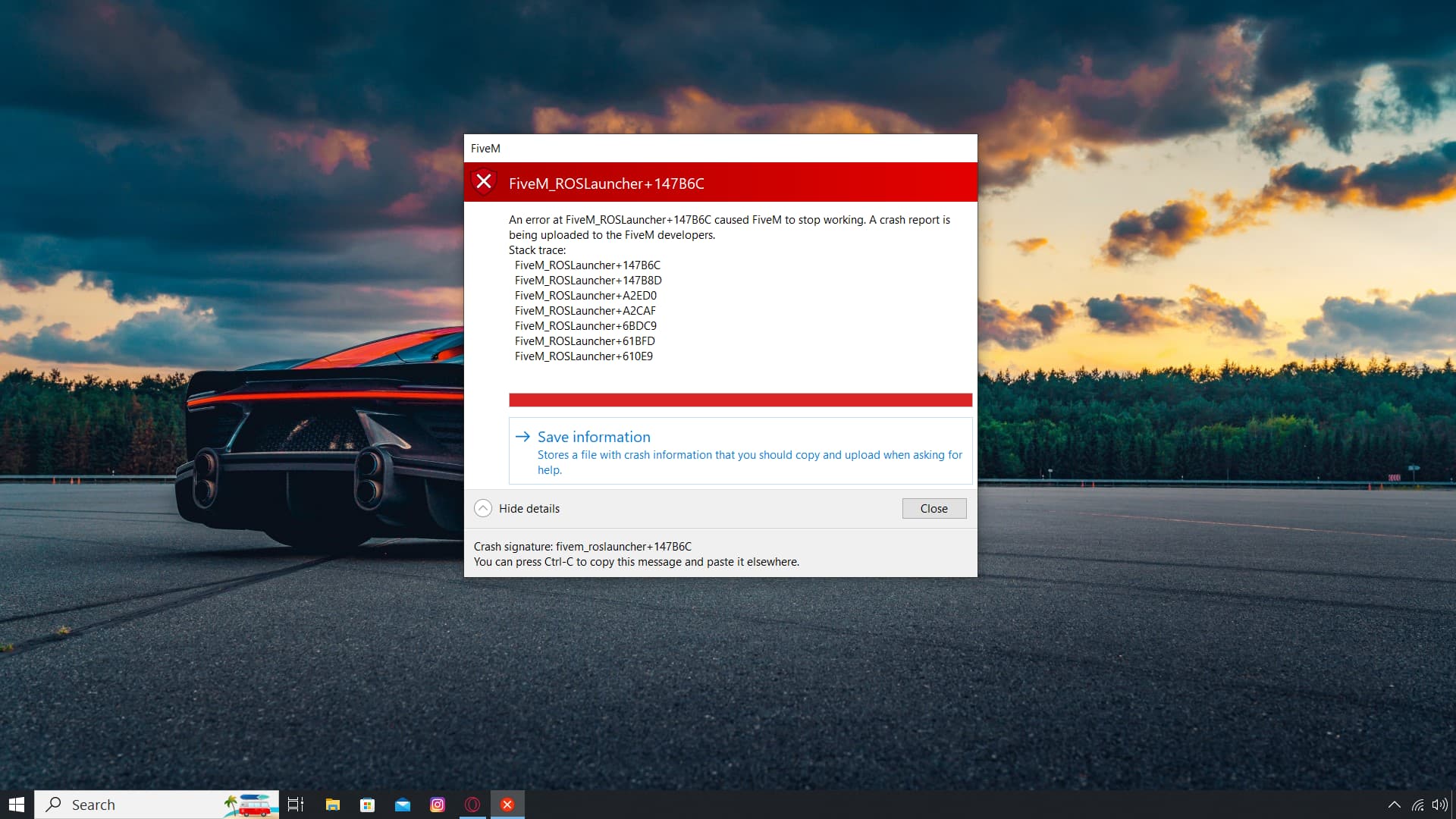Screen dimensions: 1456x819
Task: Select the active FiveM taskbar icon
Action: coord(507,805)
